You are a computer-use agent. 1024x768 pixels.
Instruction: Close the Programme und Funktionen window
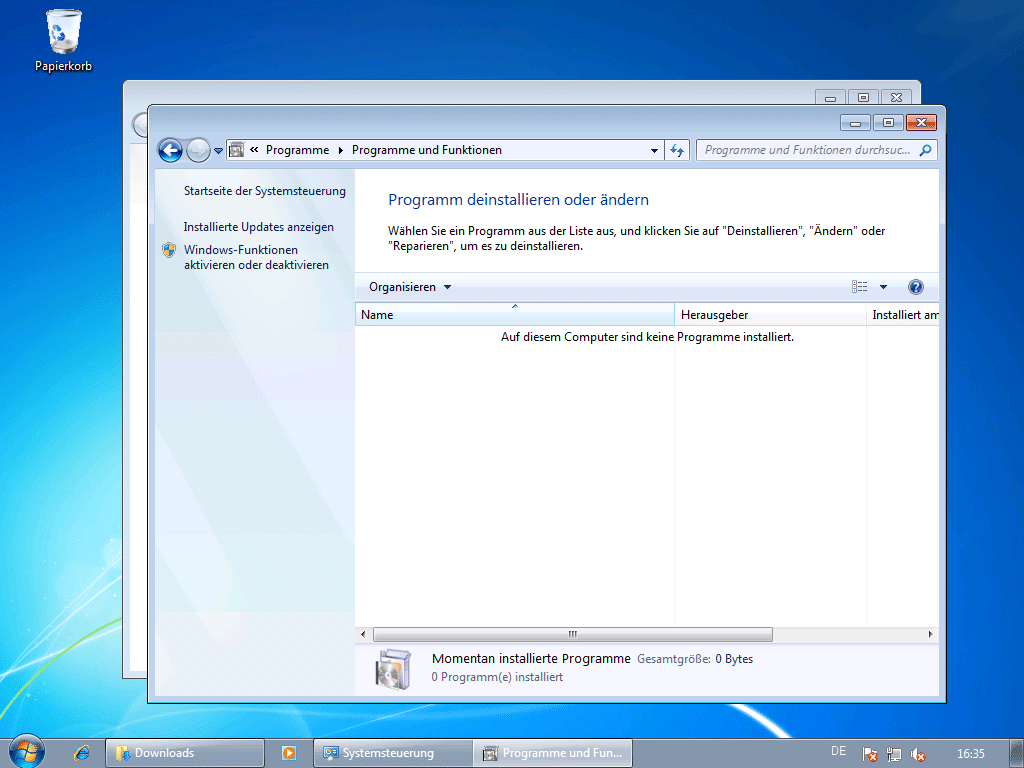pyautogui.click(x=921, y=122)
